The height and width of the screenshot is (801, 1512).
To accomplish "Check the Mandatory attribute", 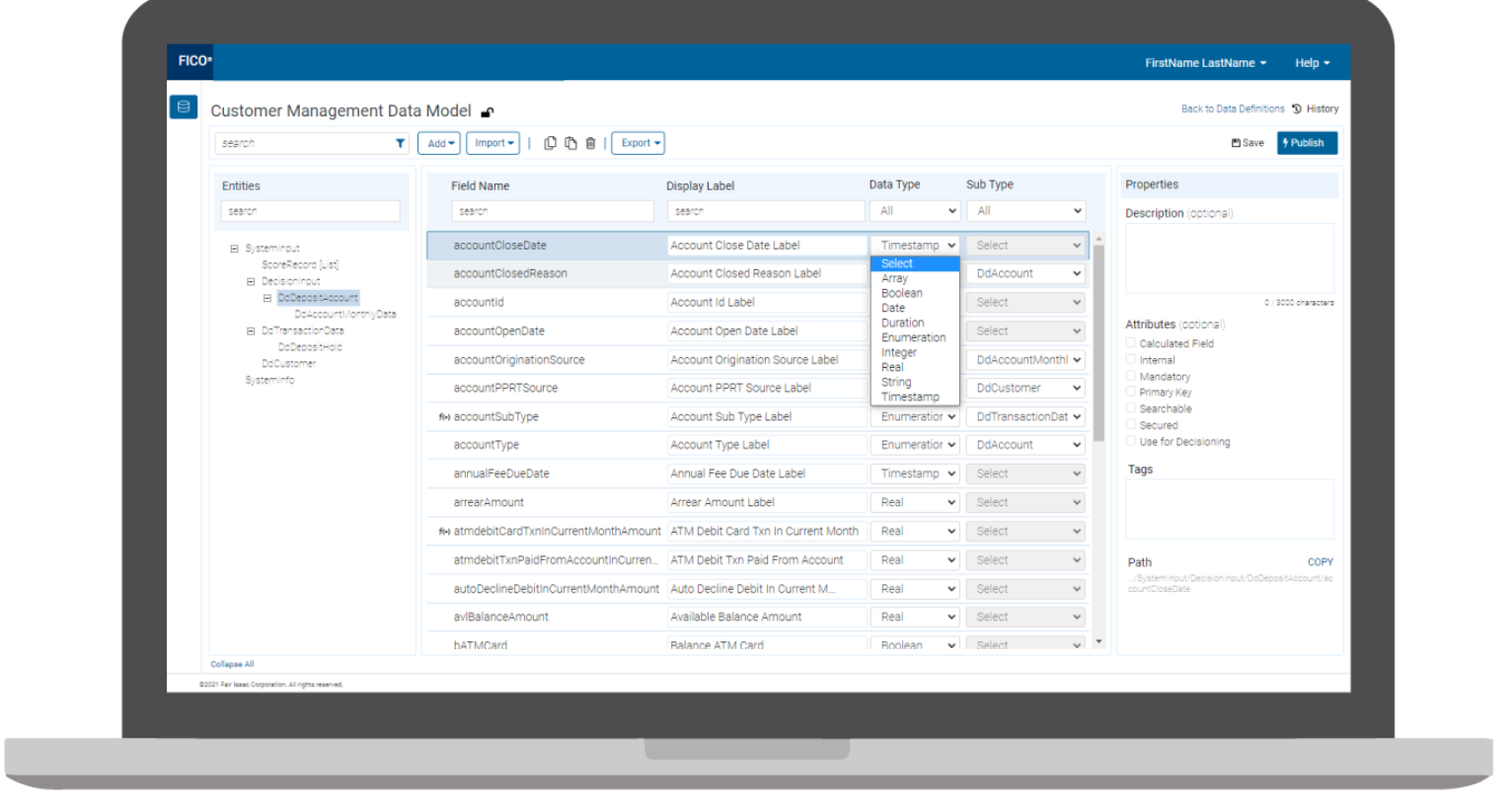I will 1131,376.
